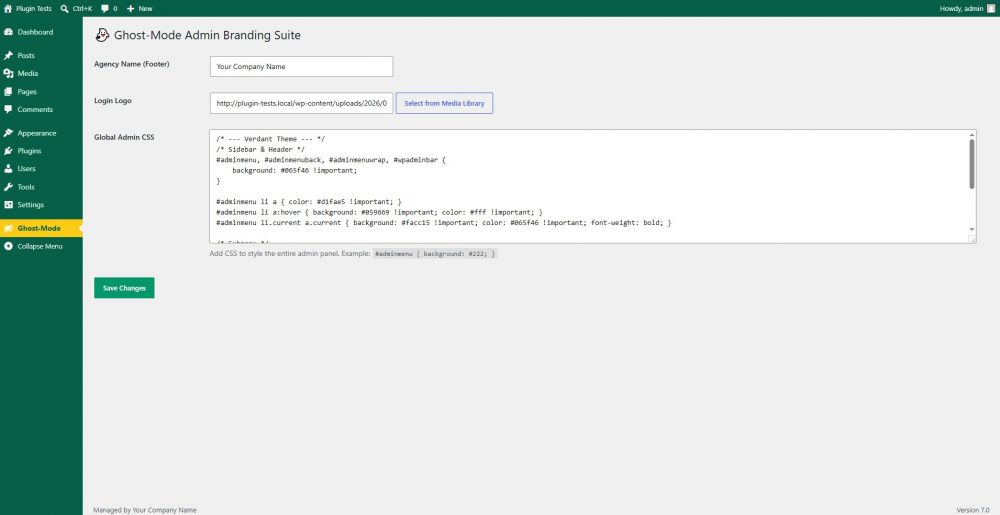Open the Dashboard menu item
Viewport: 1000px width, 515px height.
pos(41,32)
